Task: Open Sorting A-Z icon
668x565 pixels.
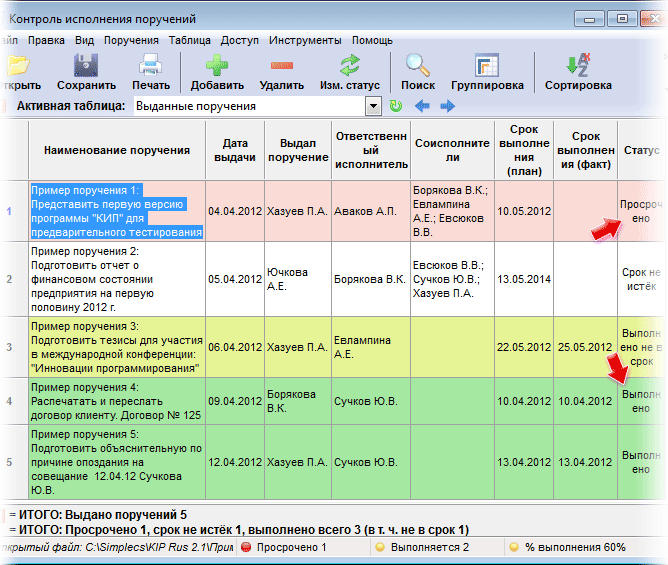Action: pyautogui.click(x=578, y=65)
